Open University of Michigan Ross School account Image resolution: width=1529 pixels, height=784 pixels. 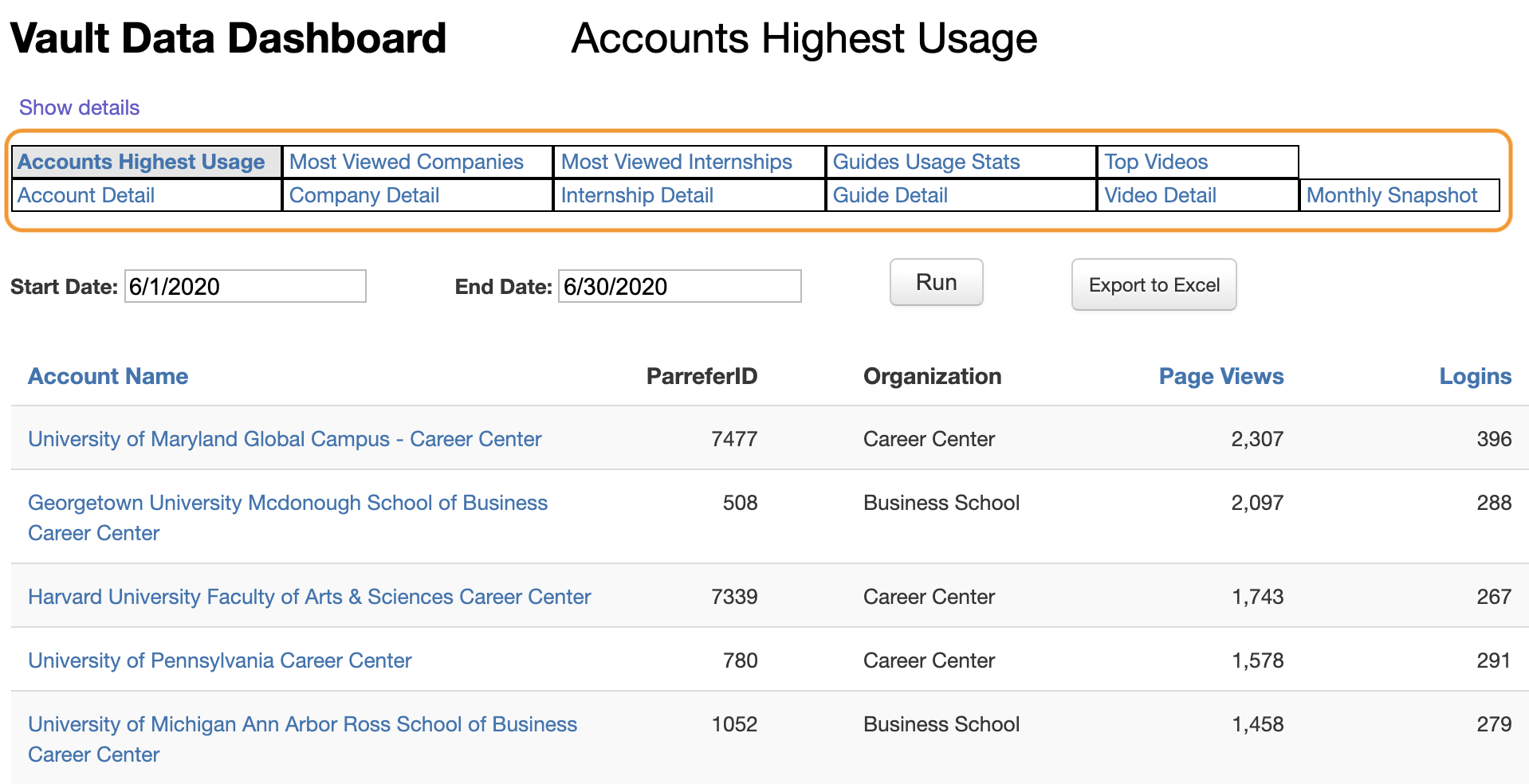tap(302, 739)
